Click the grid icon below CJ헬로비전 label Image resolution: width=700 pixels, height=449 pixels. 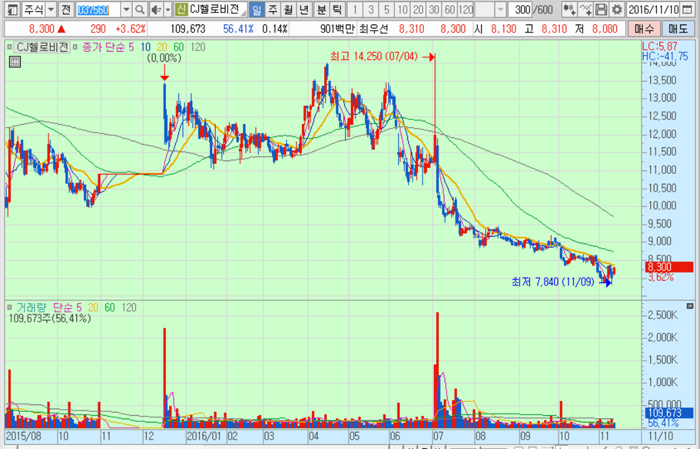13,63
